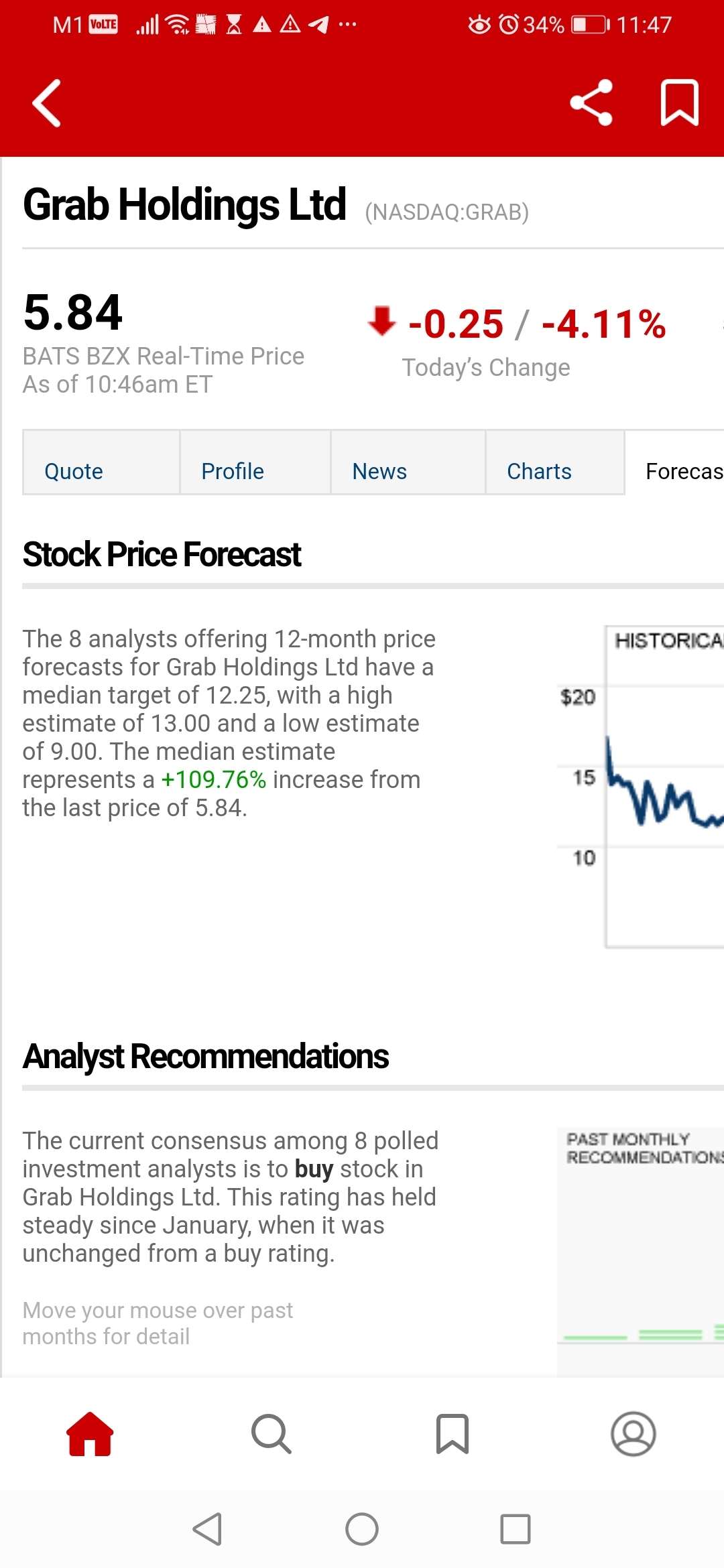
Task: Tap the +109.76% increase figure
Action: tap(214, 780)
